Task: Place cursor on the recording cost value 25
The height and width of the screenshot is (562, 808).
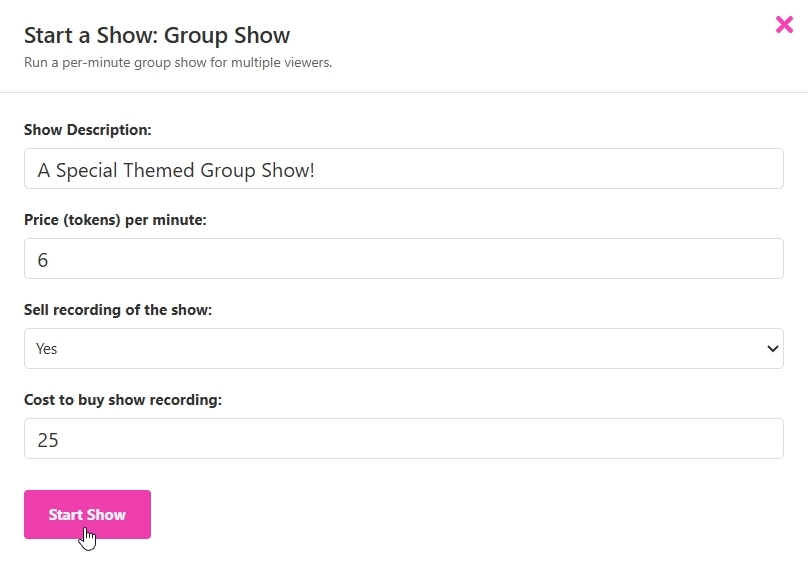Action: (x=48, y=440)
